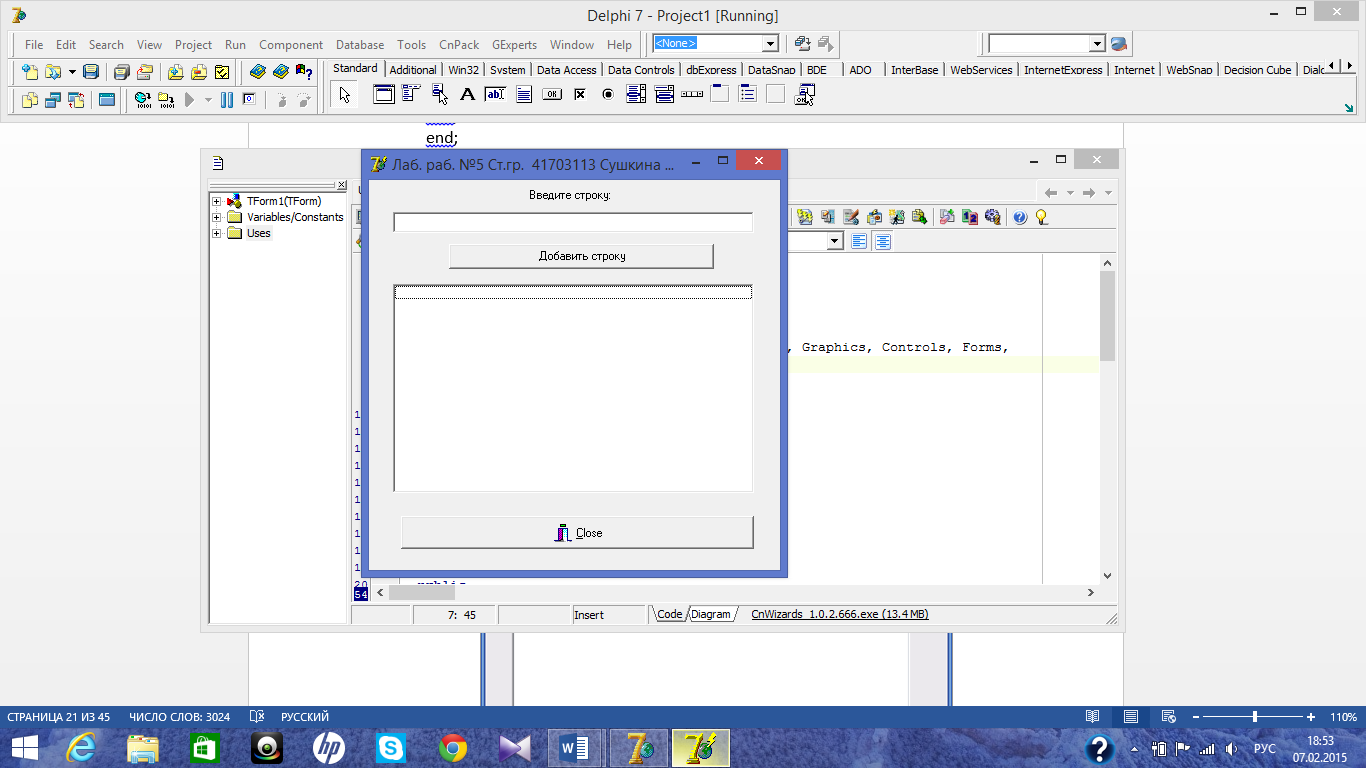
Task: Click Add File to Project icon
Action: [176, 72]
